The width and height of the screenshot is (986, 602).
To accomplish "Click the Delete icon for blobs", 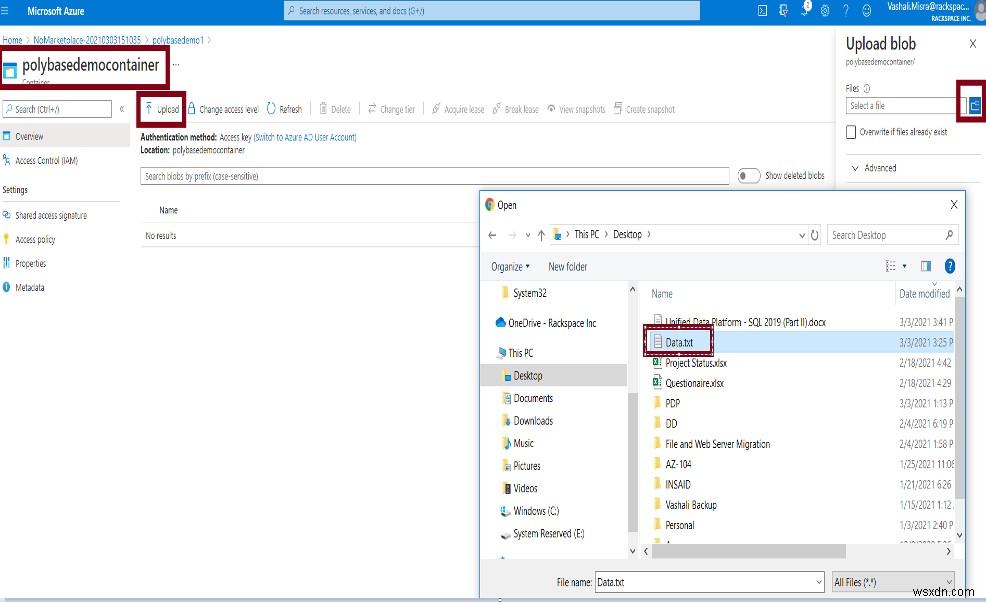I will (x=325, y=109).
